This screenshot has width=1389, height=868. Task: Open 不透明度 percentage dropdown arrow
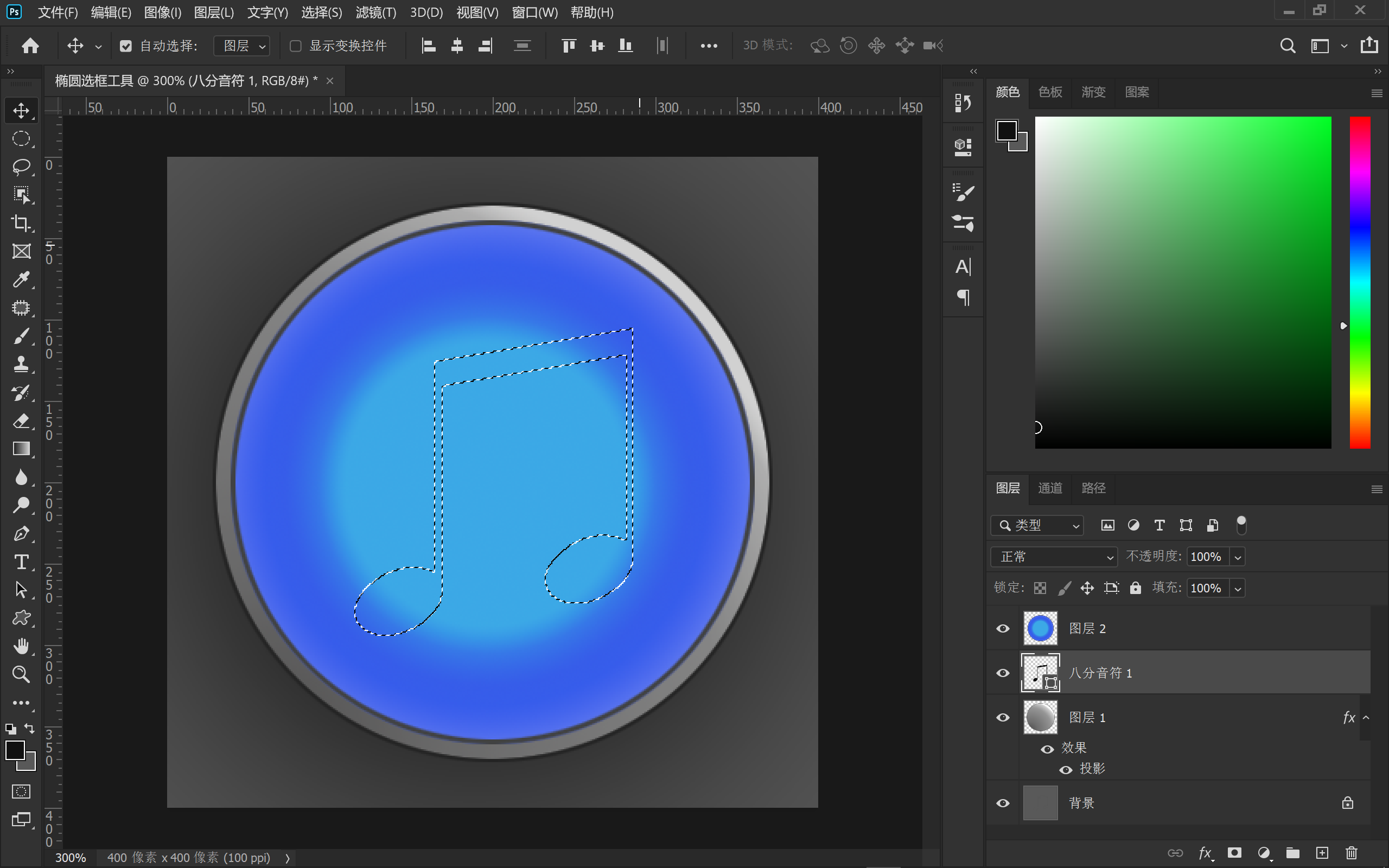click(x=1238, y=557)
